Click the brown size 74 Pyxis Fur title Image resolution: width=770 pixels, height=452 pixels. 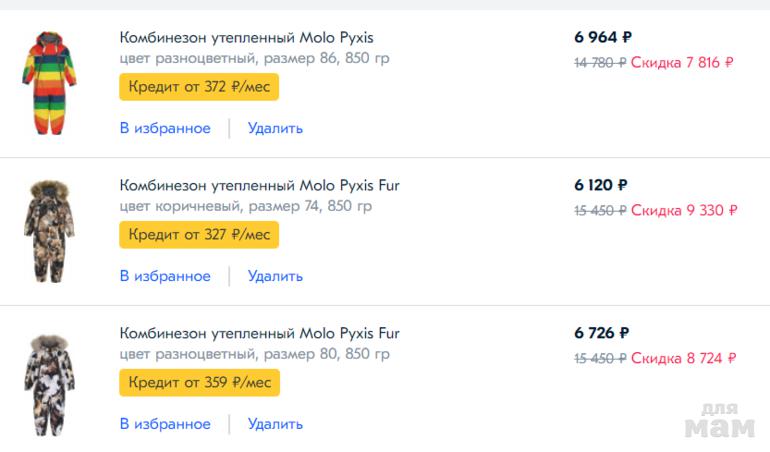tap(259, 185)
